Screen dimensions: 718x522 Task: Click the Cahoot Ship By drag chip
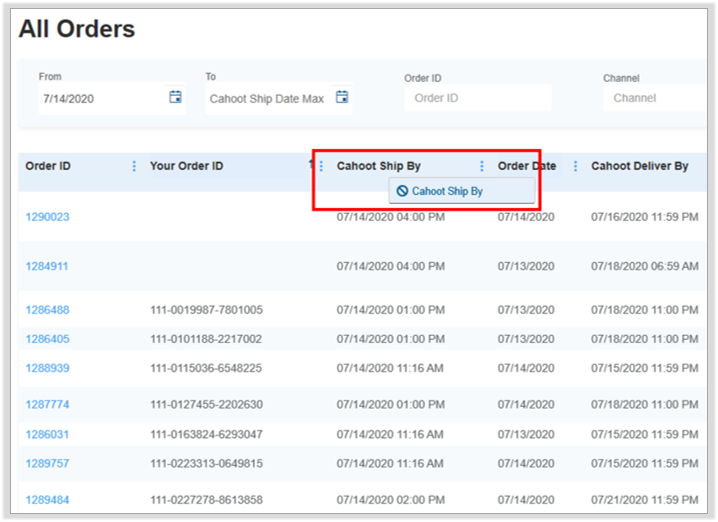pyautogui.click(x=462, y=191)
